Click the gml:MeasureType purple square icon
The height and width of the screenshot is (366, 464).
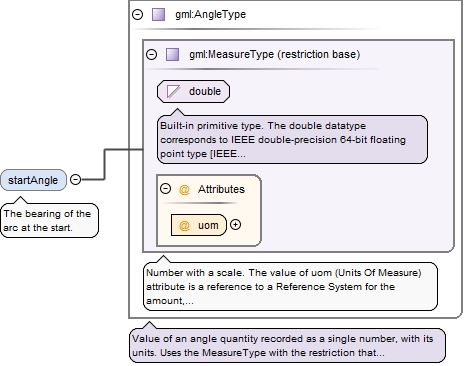172,54
